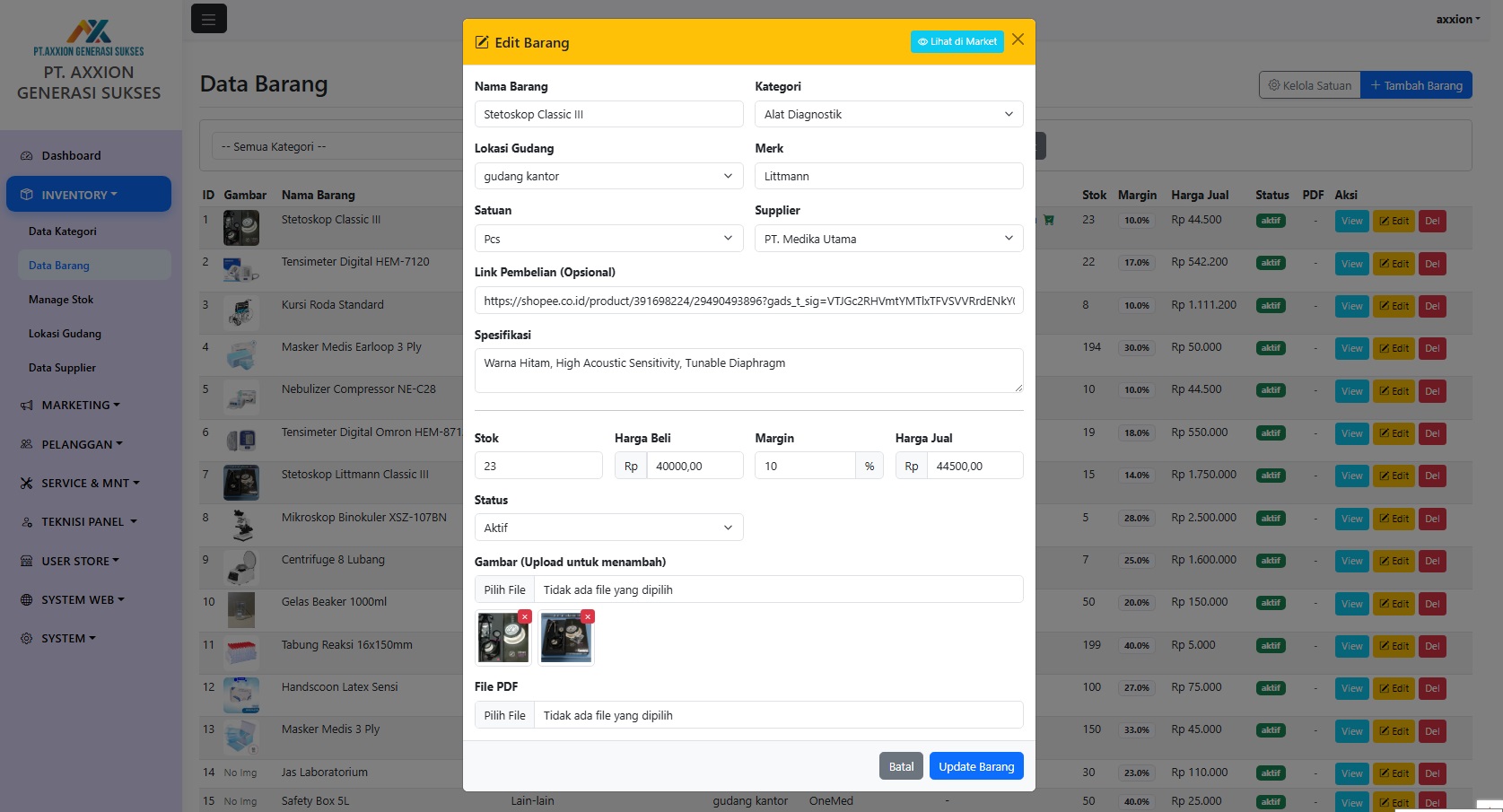
Task: Click the Update Barang button
Action: click(x=976, y=766)
